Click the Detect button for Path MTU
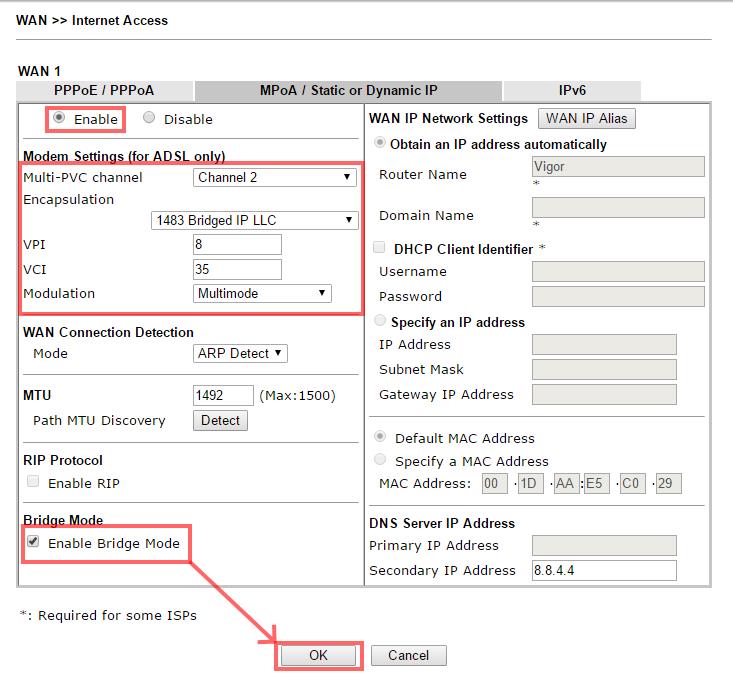Screen dimensions: 733x680 tap(220, 420)
